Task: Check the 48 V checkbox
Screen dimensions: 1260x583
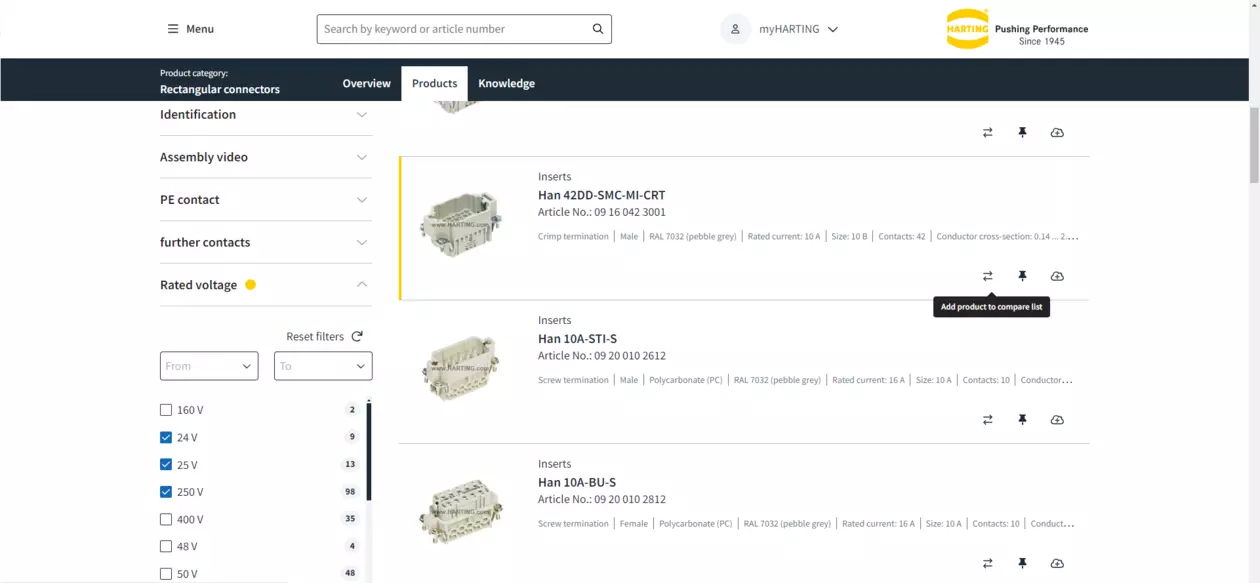Action: [166, 546]
